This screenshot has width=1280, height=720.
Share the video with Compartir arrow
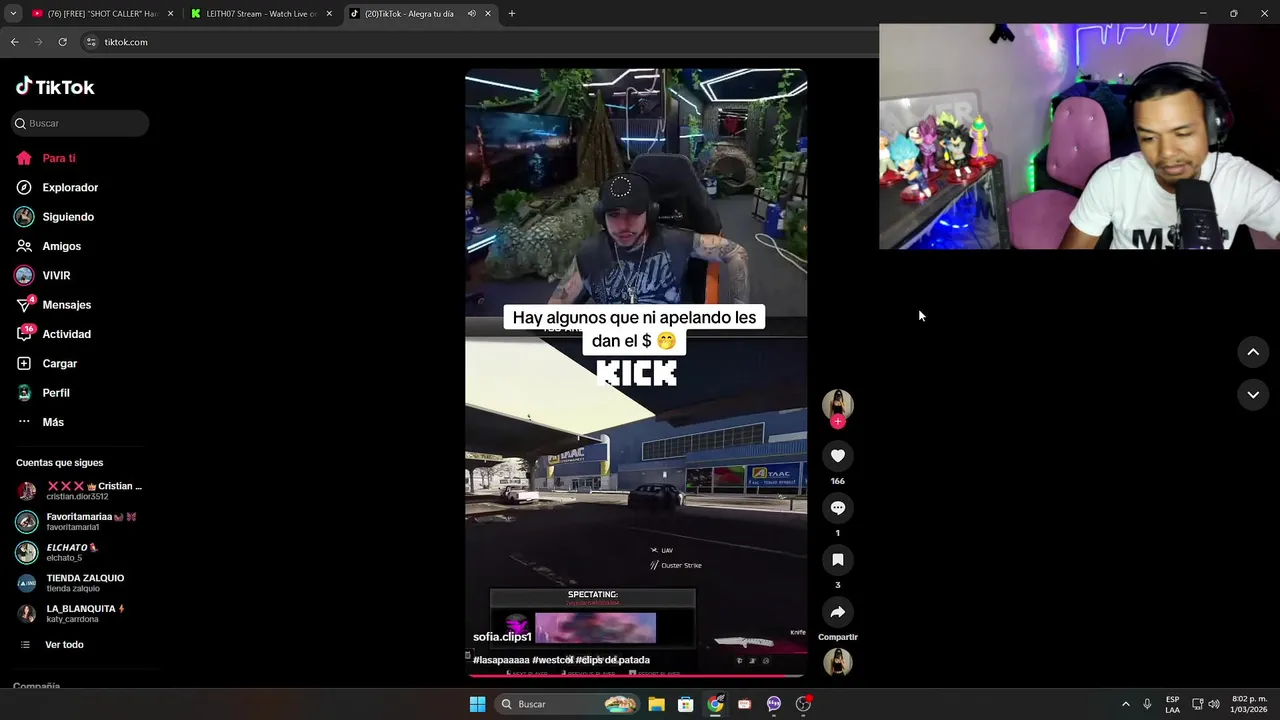[x=838, y=612]
